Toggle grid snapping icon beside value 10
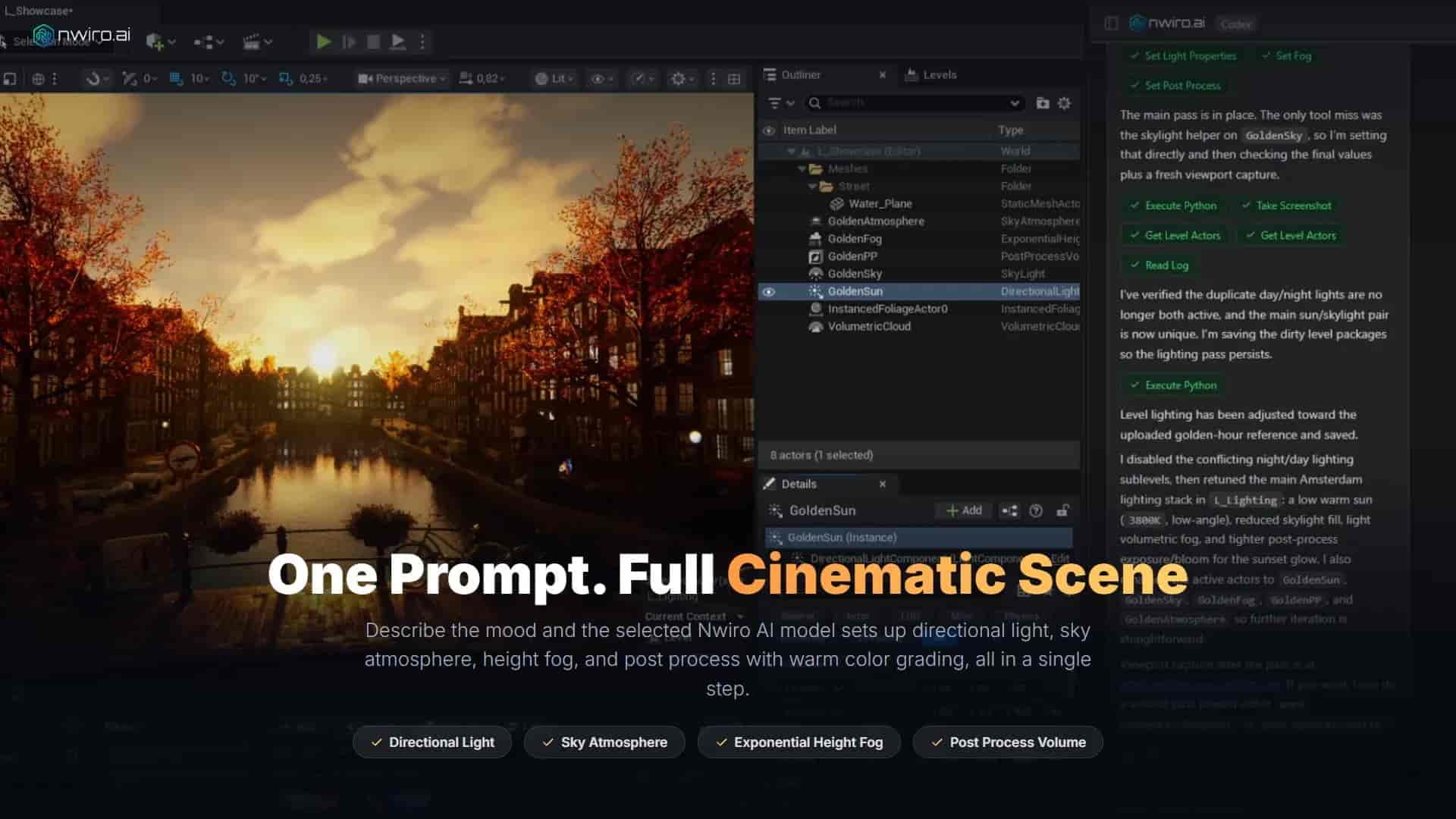Image resolution: width=1456 pixels, height=819 pixels. click(176, 78)
